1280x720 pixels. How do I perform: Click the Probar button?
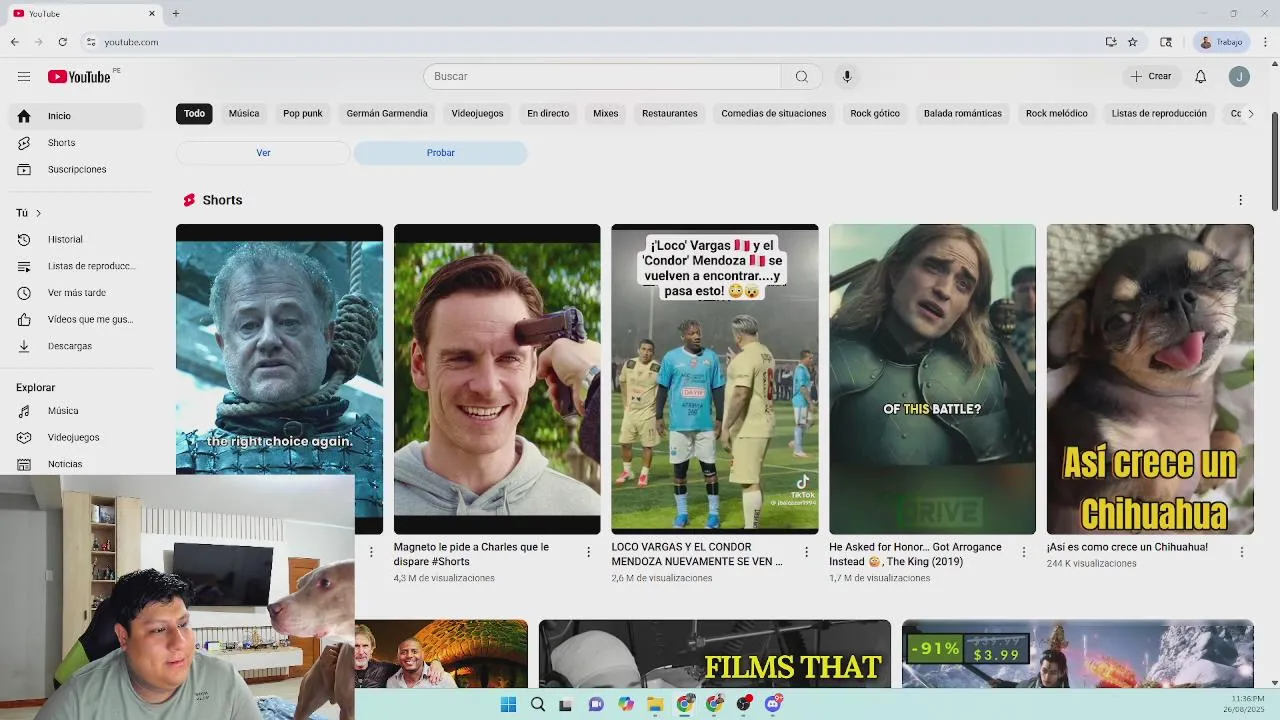coord(440,153)
